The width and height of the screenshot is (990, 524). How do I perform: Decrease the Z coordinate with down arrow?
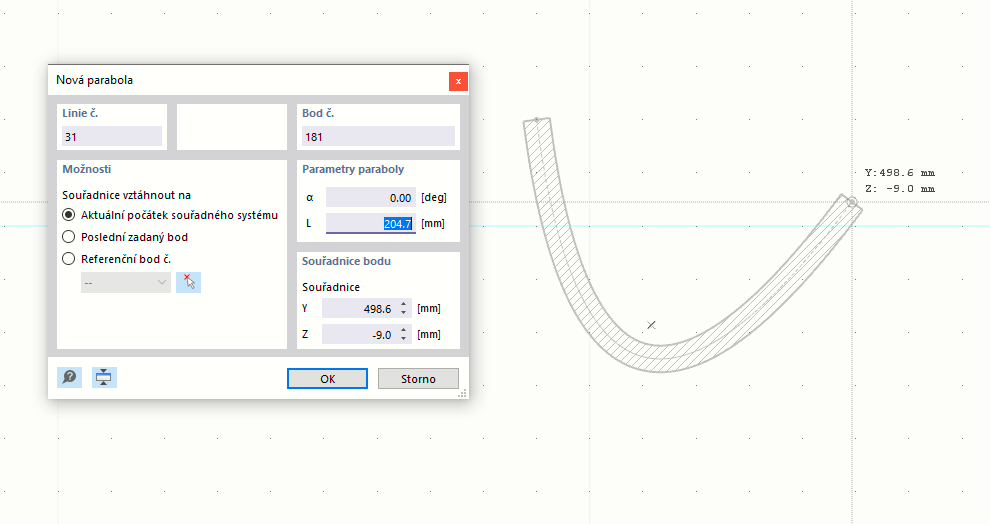pyautogui.click(x=403, y=339)
